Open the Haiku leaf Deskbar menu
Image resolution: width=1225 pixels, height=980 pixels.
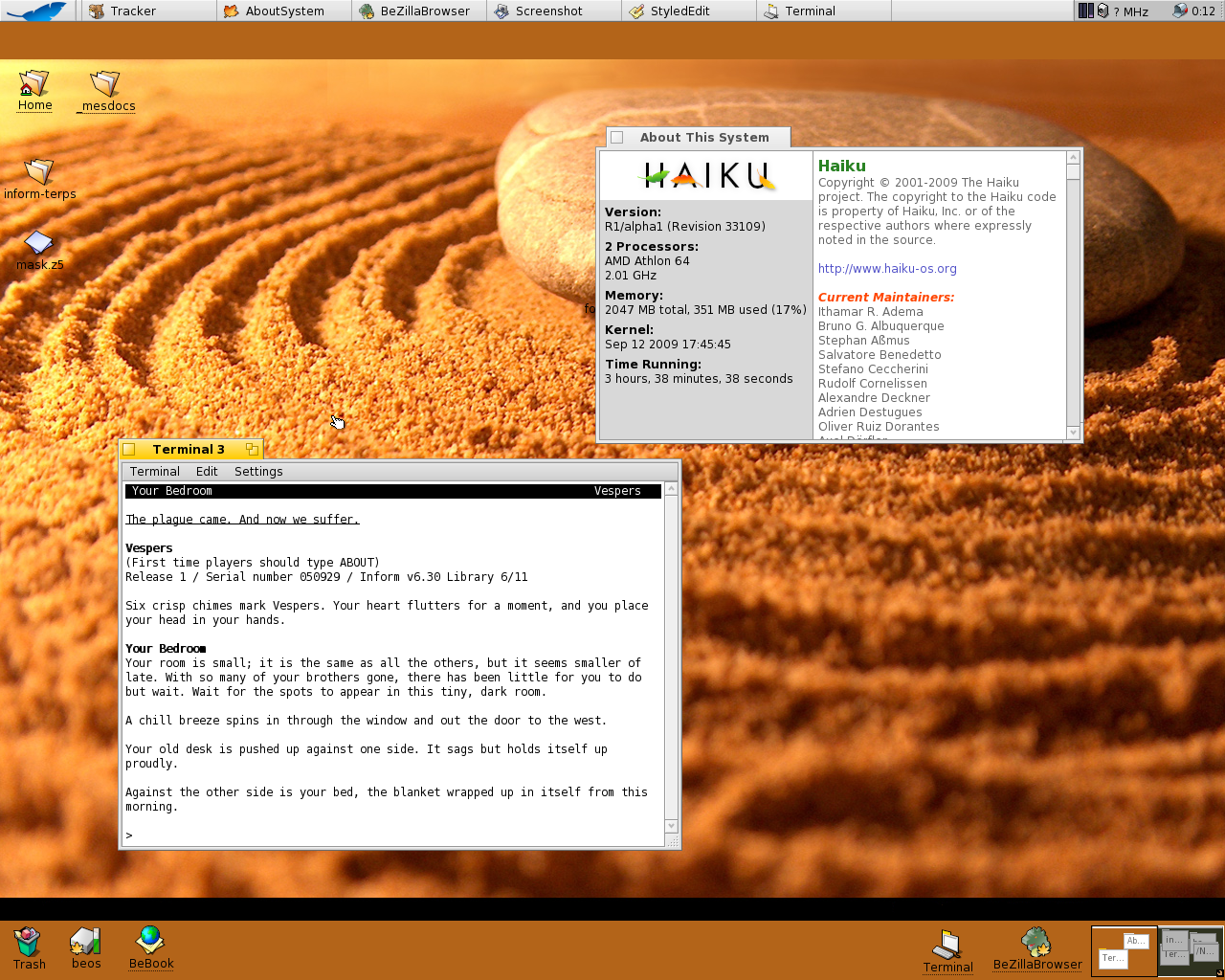click(x=38, y=11)
